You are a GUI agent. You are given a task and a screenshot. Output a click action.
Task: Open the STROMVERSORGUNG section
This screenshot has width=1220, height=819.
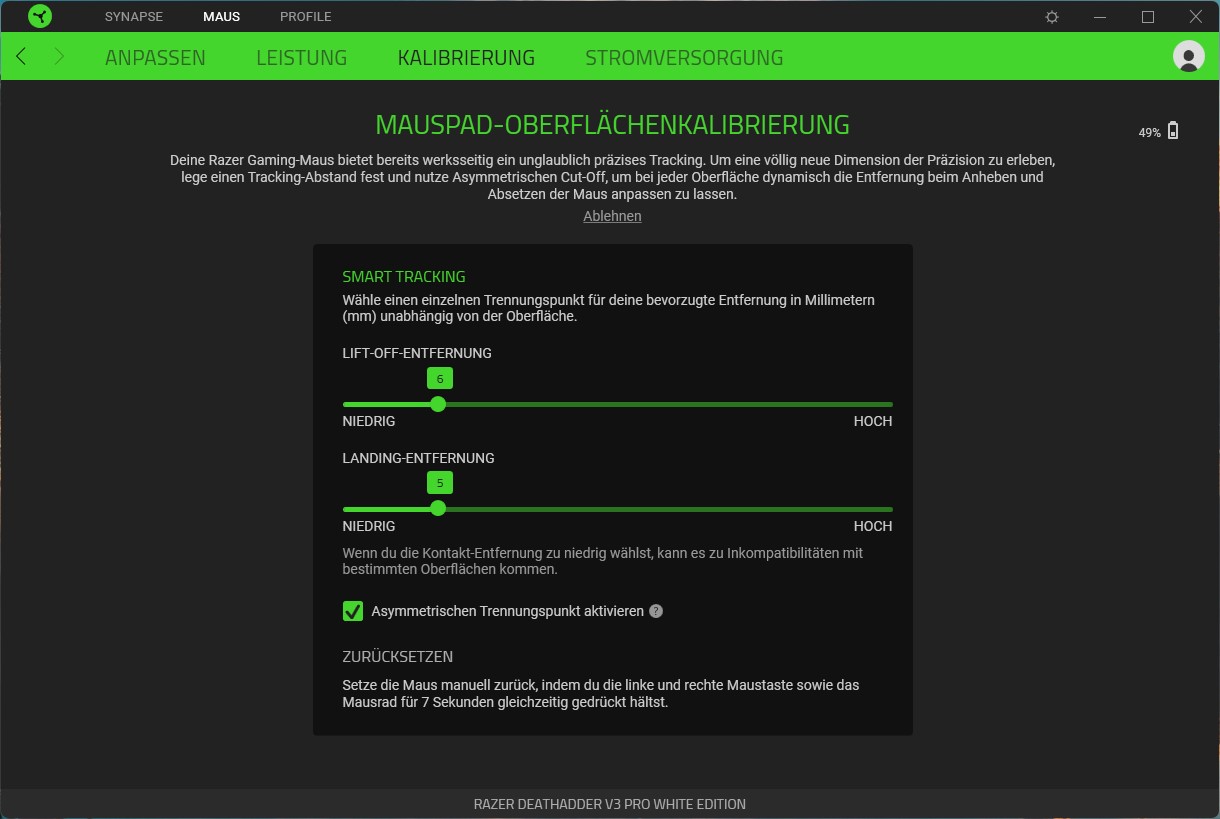pos(684,58)
